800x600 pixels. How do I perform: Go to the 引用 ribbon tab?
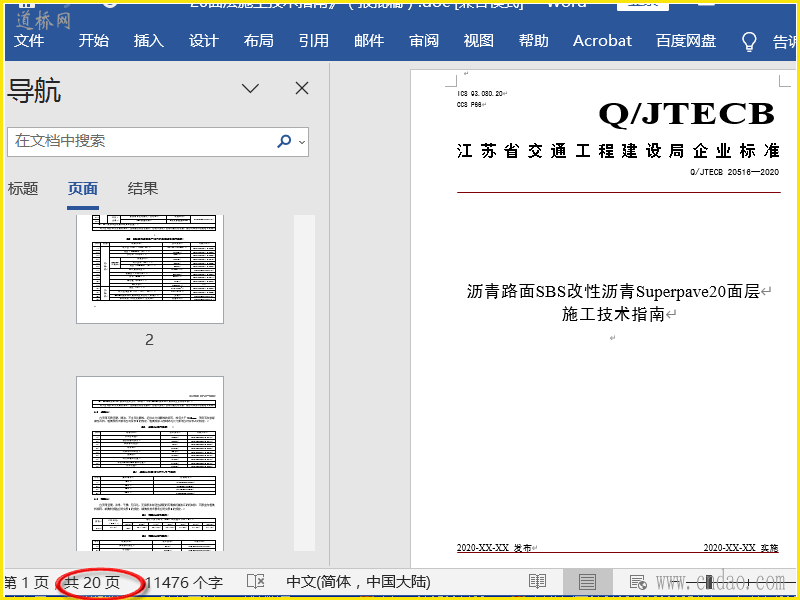[x=313, y=41]
